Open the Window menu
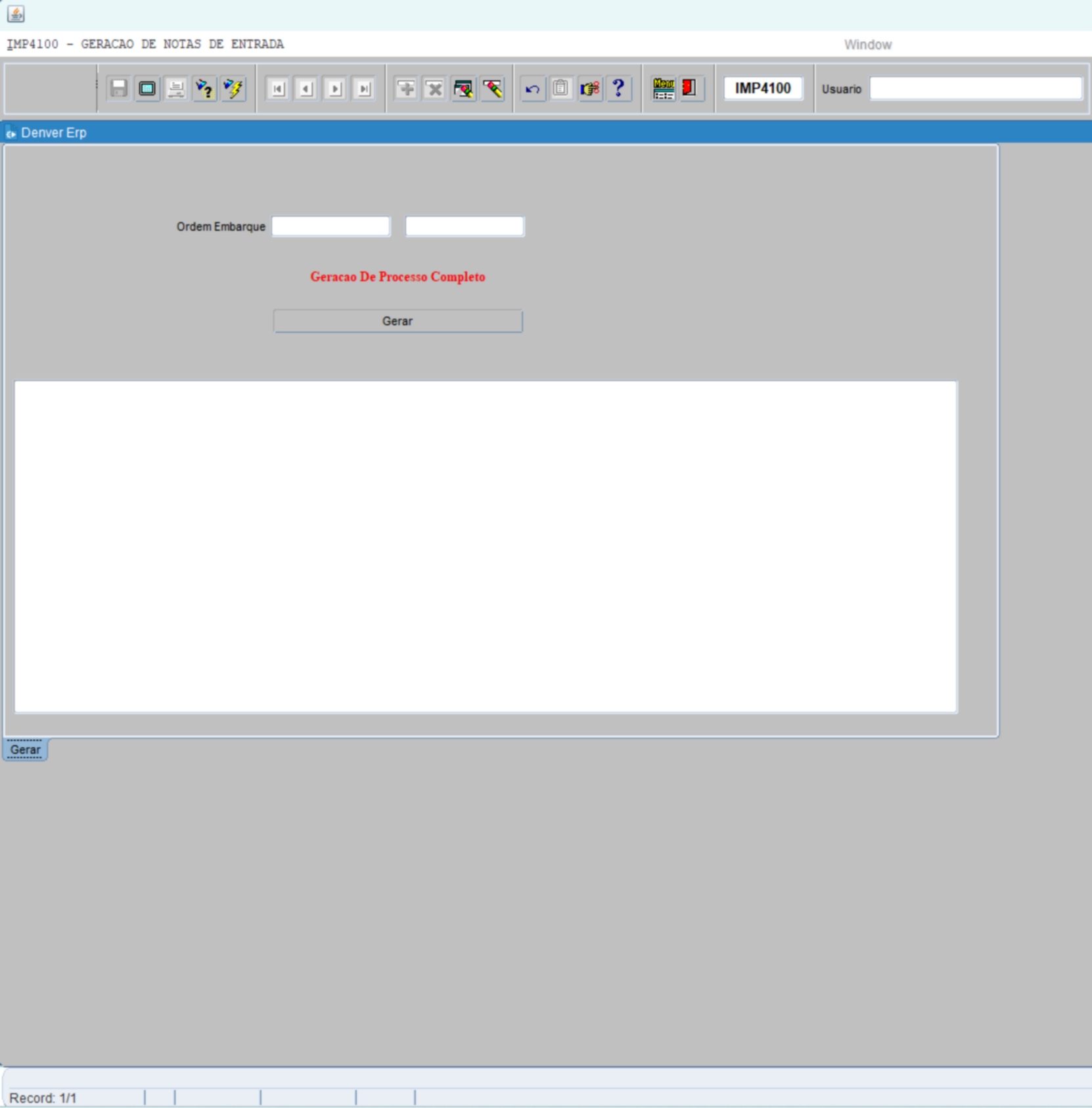 (x=867, y=45)
